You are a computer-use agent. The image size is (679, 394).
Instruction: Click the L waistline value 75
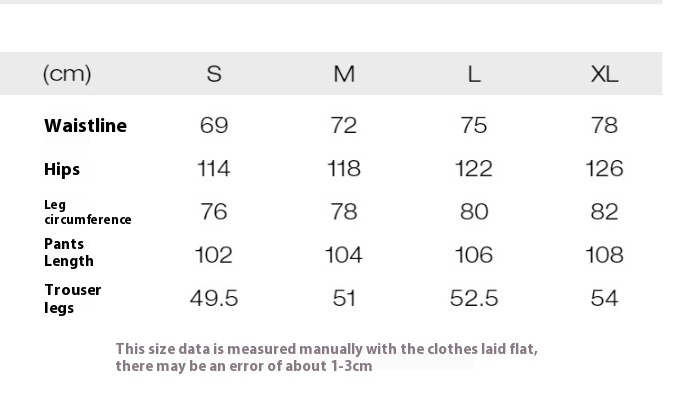[474, 126]
